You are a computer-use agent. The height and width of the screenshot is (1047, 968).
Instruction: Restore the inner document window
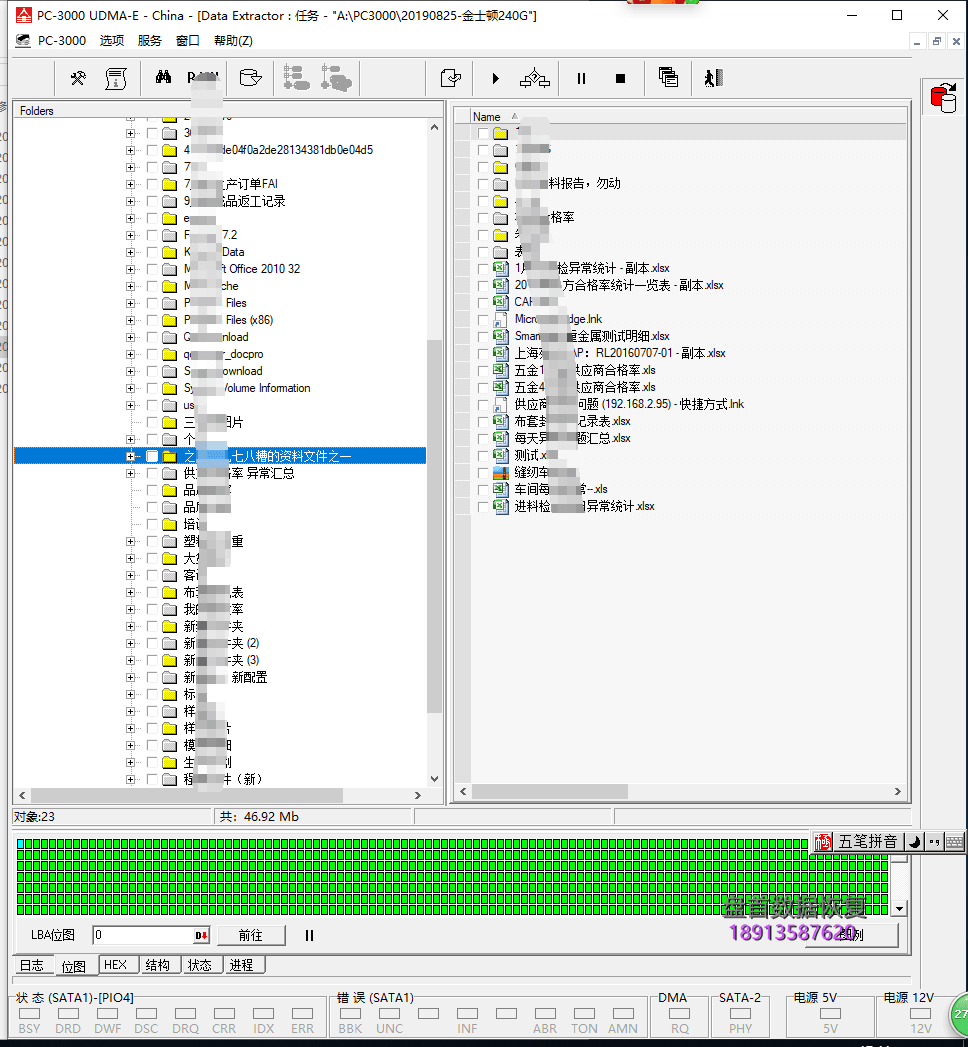(x=937, y=41)
